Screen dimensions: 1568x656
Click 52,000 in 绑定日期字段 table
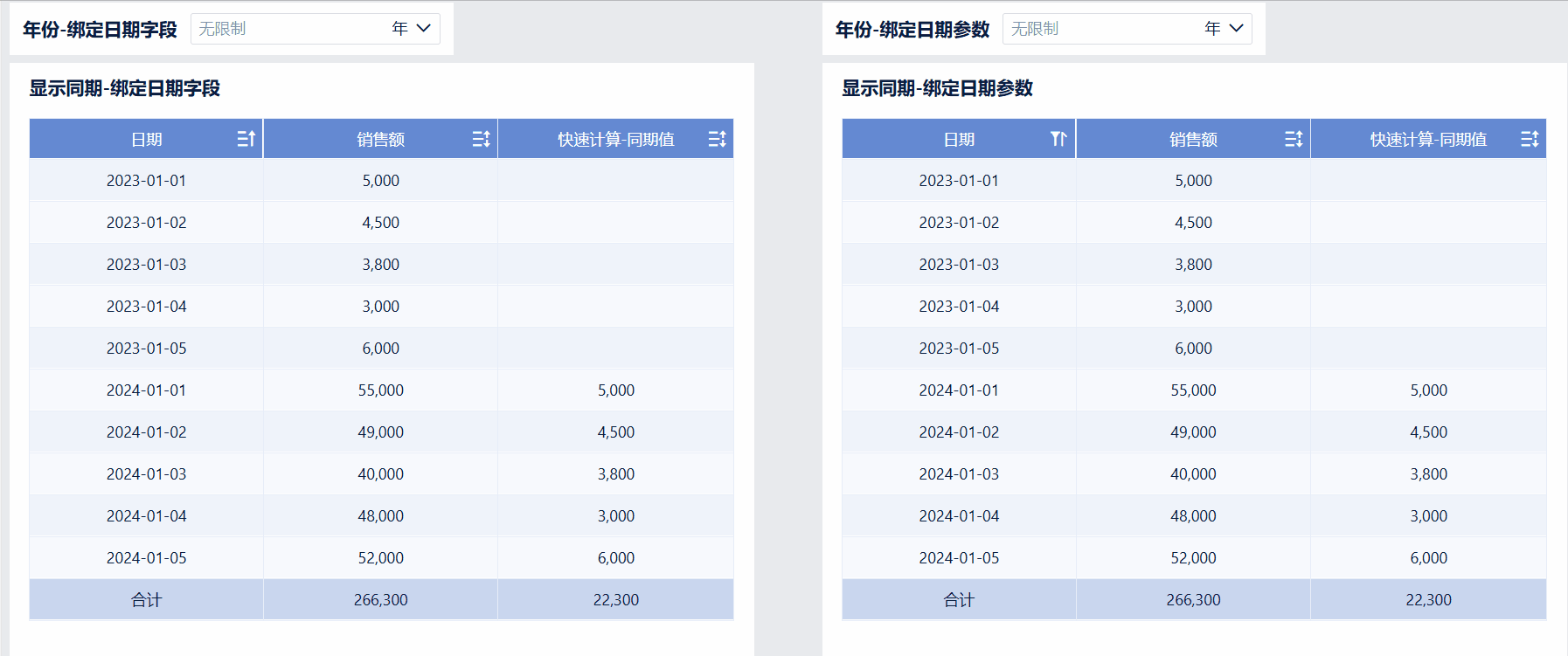(x=381, y=558)
